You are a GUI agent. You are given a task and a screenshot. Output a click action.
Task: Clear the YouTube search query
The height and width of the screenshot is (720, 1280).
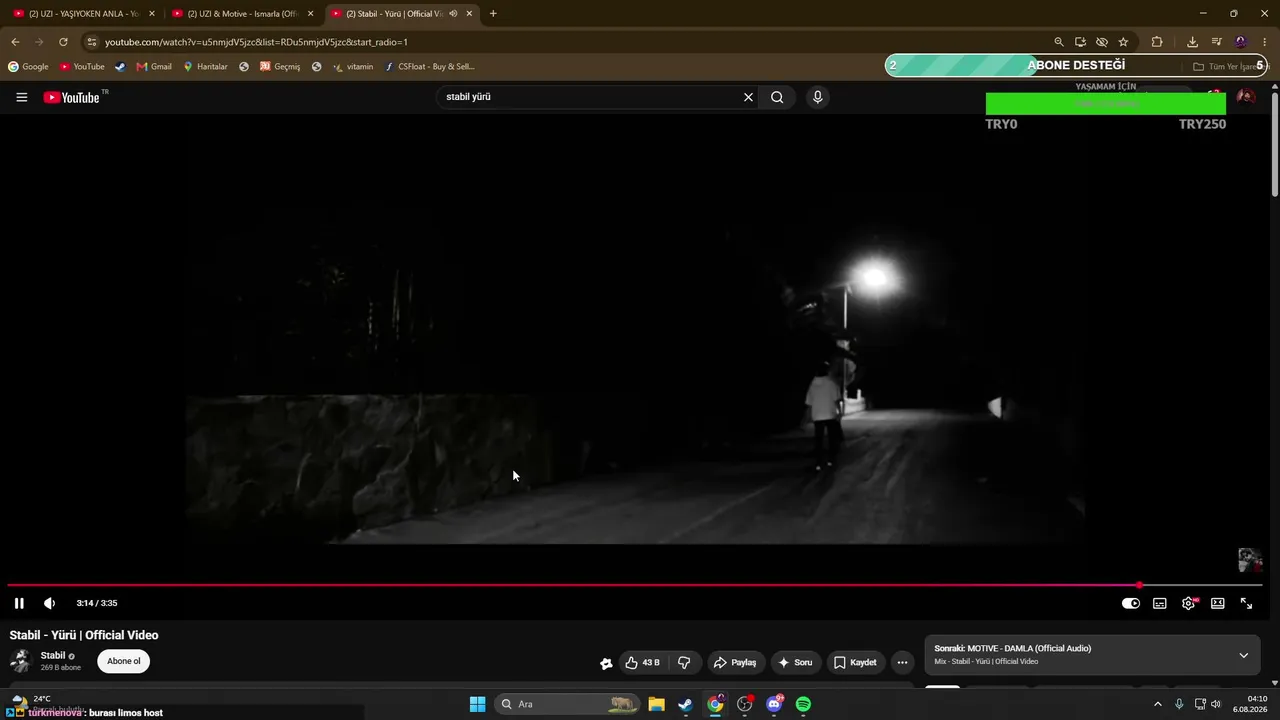click(748, 97)
